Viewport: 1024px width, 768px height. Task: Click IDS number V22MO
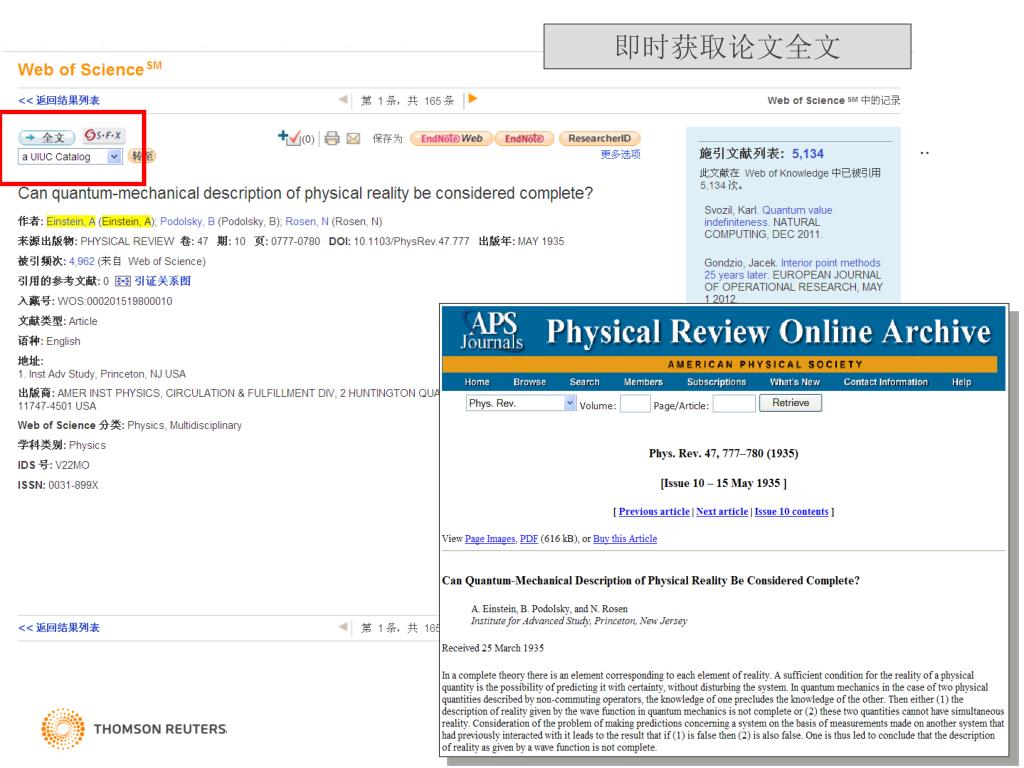(72, 465)
